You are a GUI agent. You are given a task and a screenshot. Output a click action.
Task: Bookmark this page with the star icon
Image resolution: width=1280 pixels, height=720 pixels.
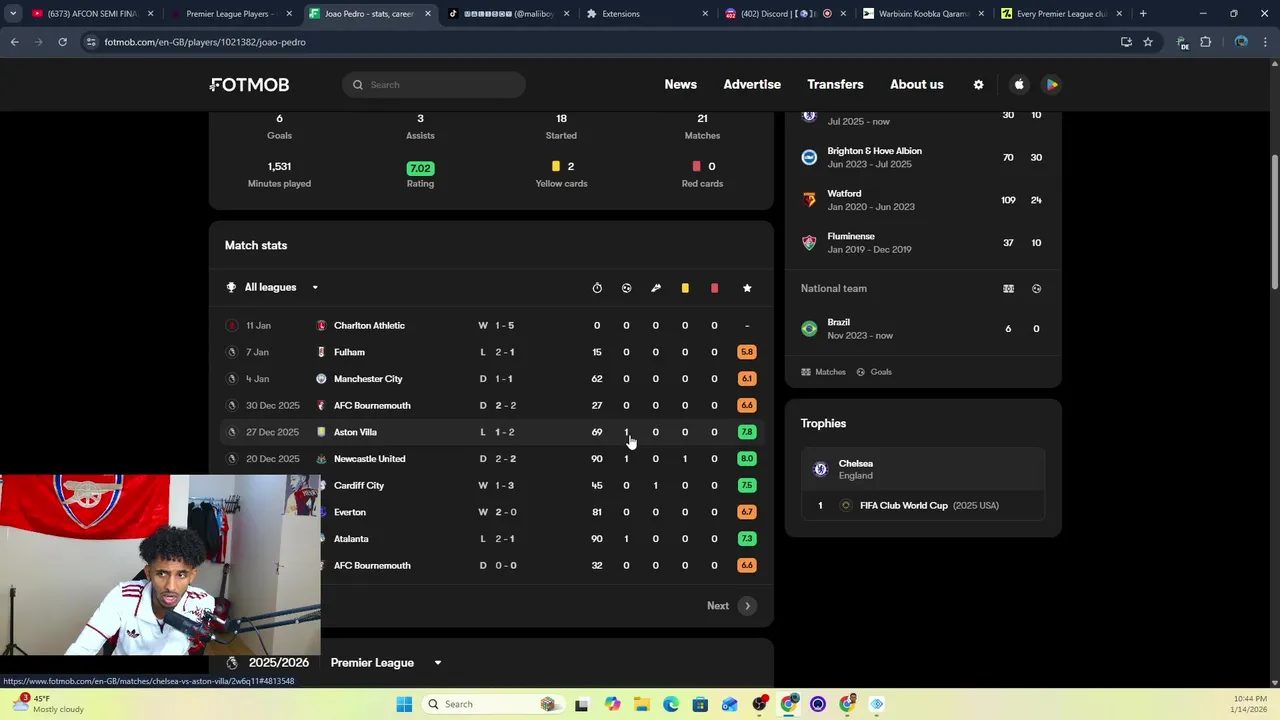tap(1148, 42)
